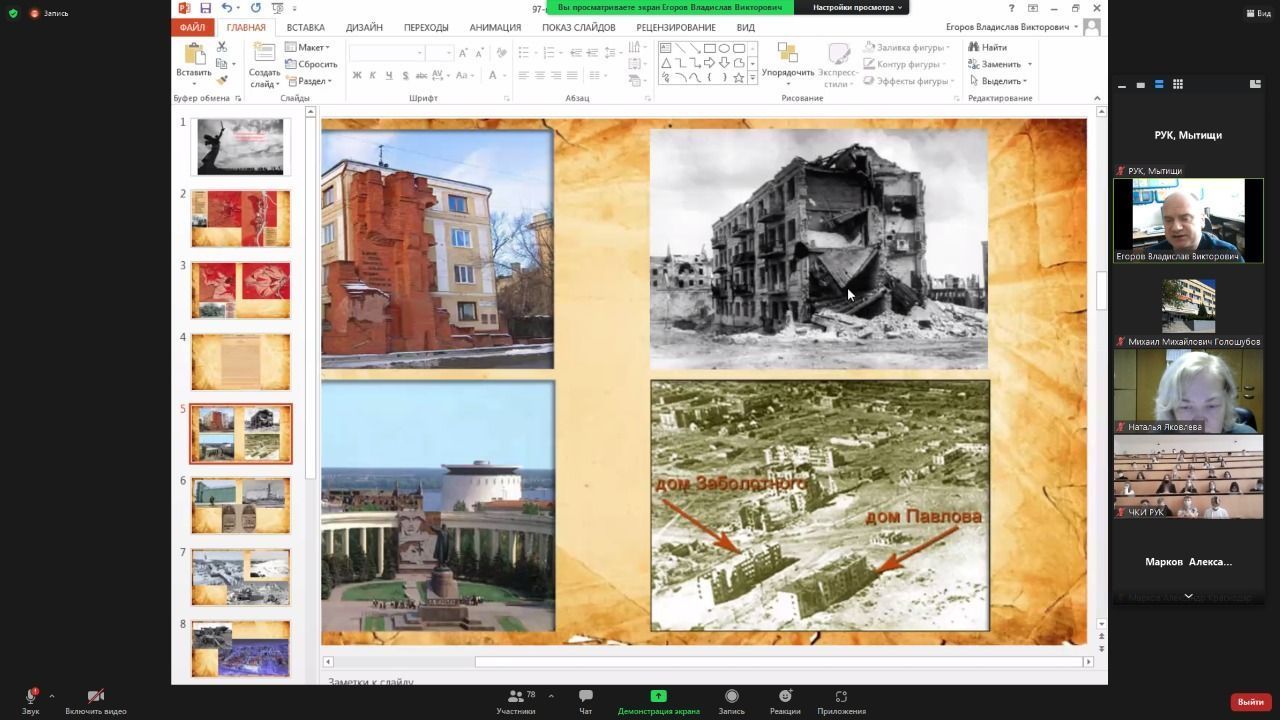
Task: Expand Shape Outline (Контур фигуры) dropdown
Action: pyautogui.click(x=907, y=64)
